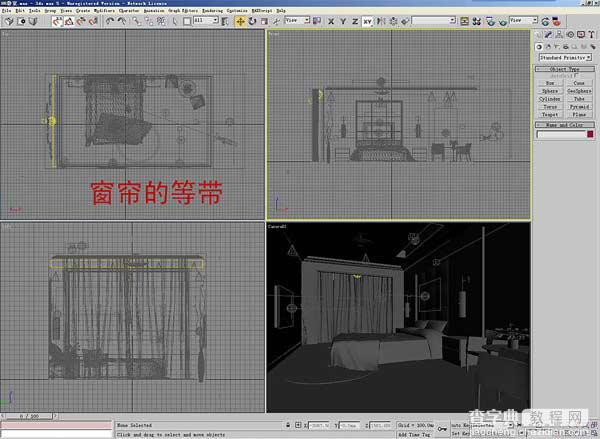Open the reference coordinate system View dropdown
600x439 pixels.
(x=297, y=20)
